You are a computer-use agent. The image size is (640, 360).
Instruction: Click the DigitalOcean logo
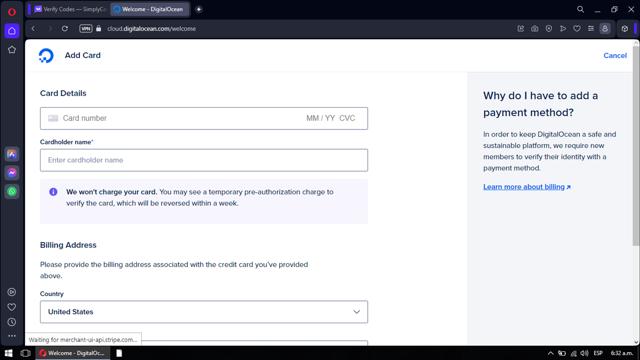click(x=46, y=56)
